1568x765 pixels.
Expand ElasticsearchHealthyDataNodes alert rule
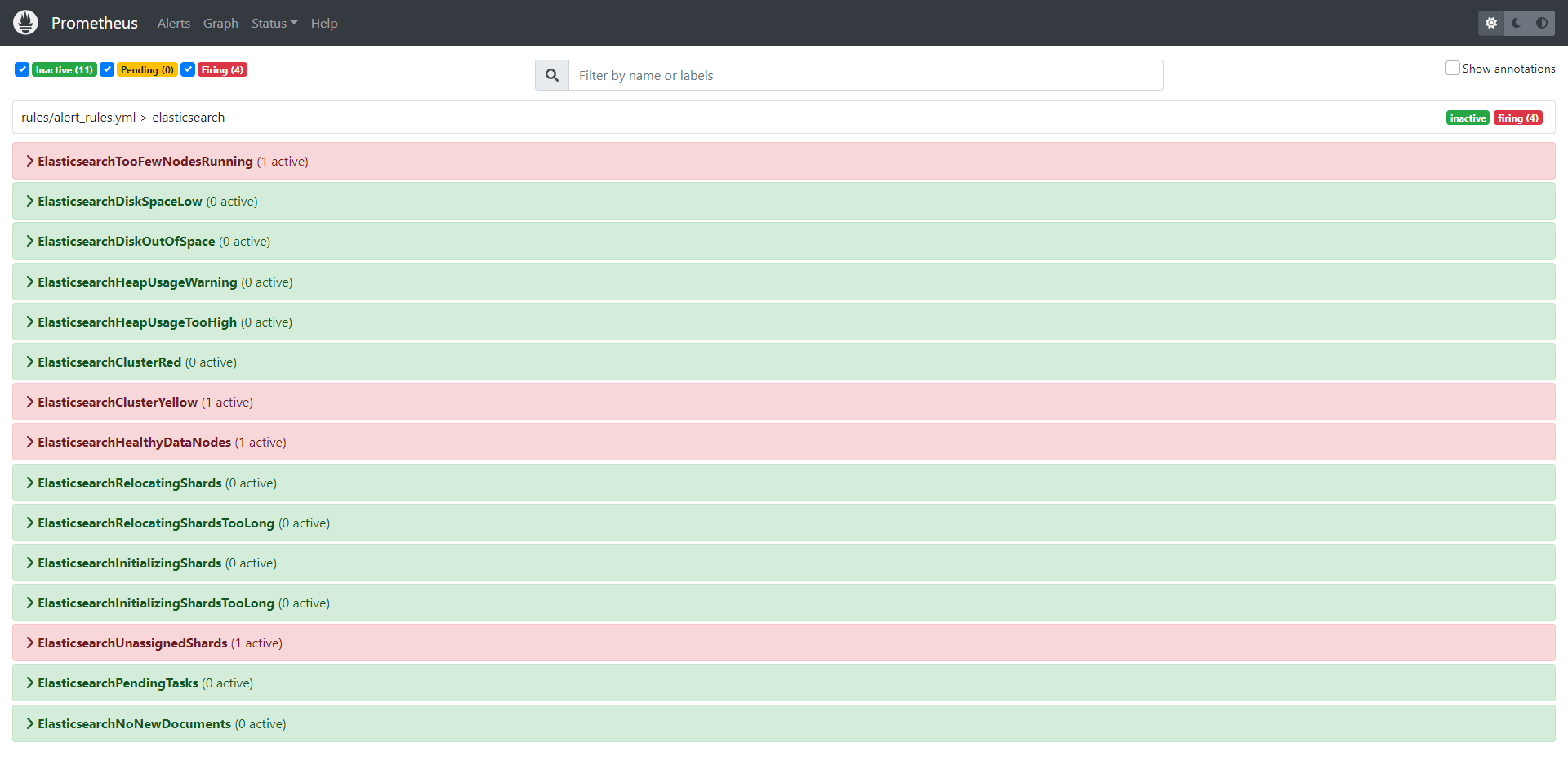(x=784, y=442)
